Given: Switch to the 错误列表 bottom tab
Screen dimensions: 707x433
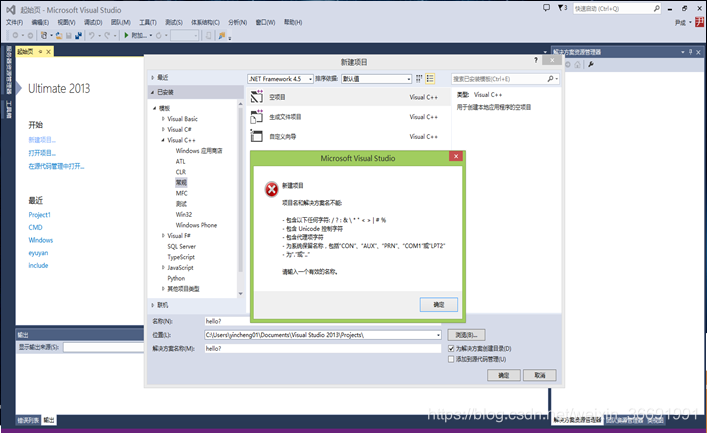Looking at the screenshot, I should [x=28, y=420].
